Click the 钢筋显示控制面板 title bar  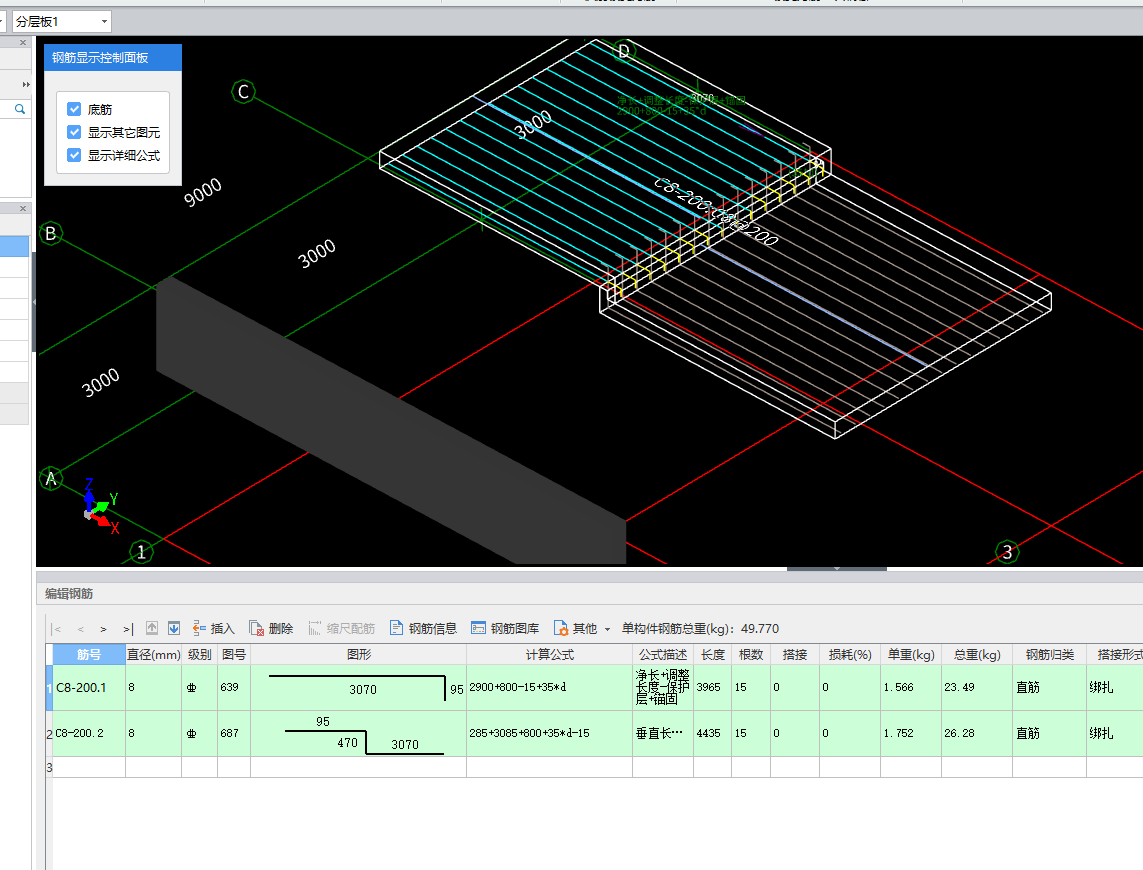click(113, 58)
